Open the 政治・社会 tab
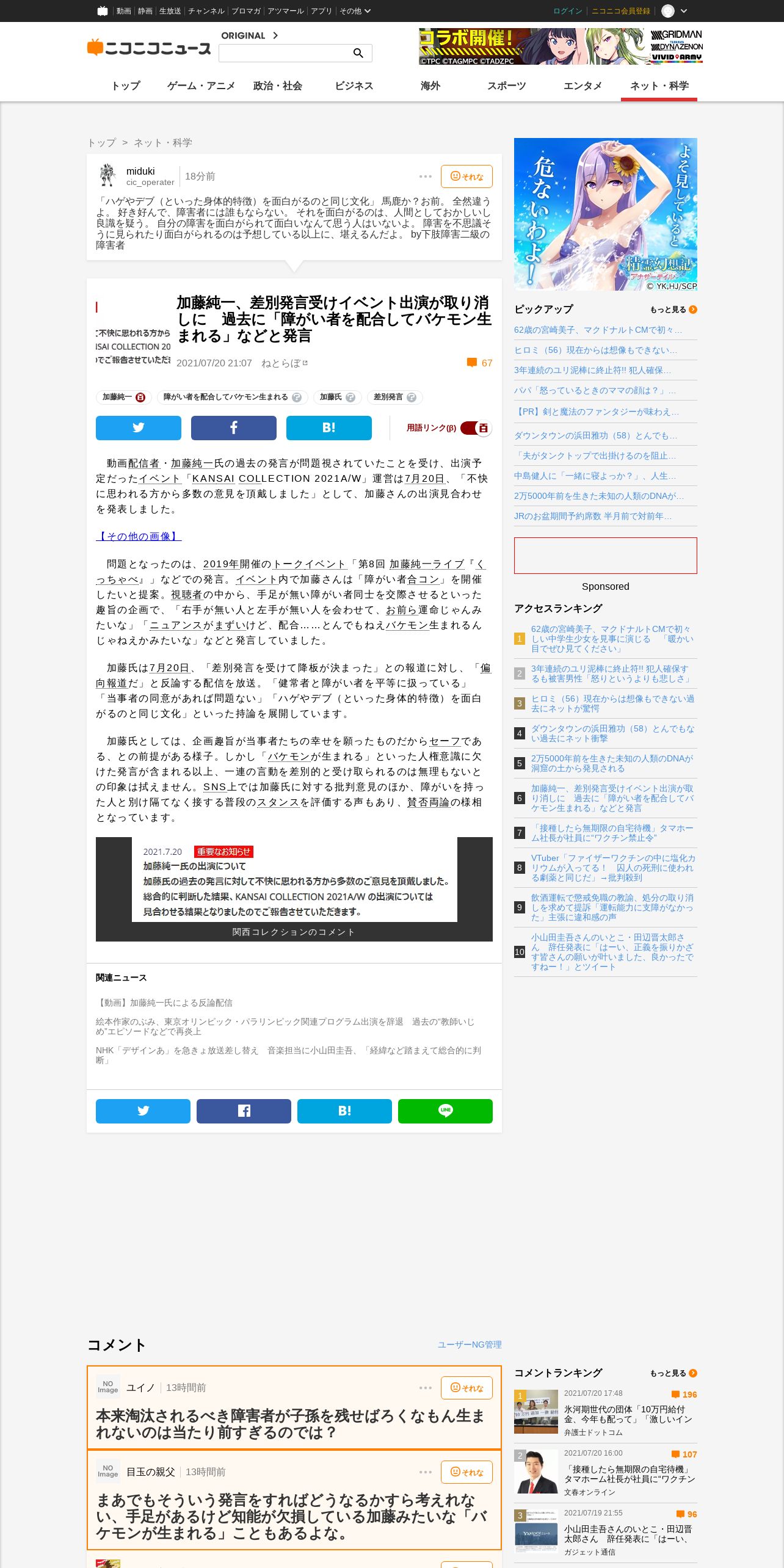 coord(278,86)
